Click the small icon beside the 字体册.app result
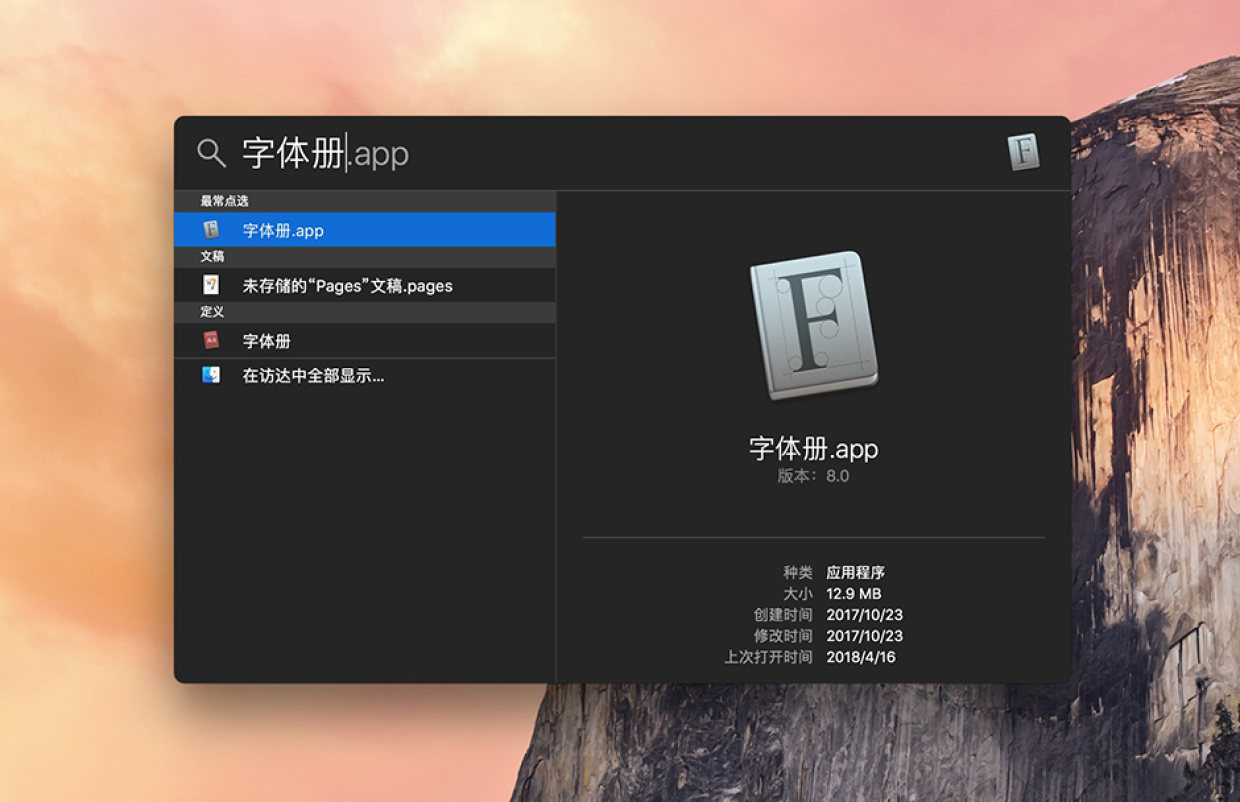This screenshot has width=1240, height=802. point(211,230)
